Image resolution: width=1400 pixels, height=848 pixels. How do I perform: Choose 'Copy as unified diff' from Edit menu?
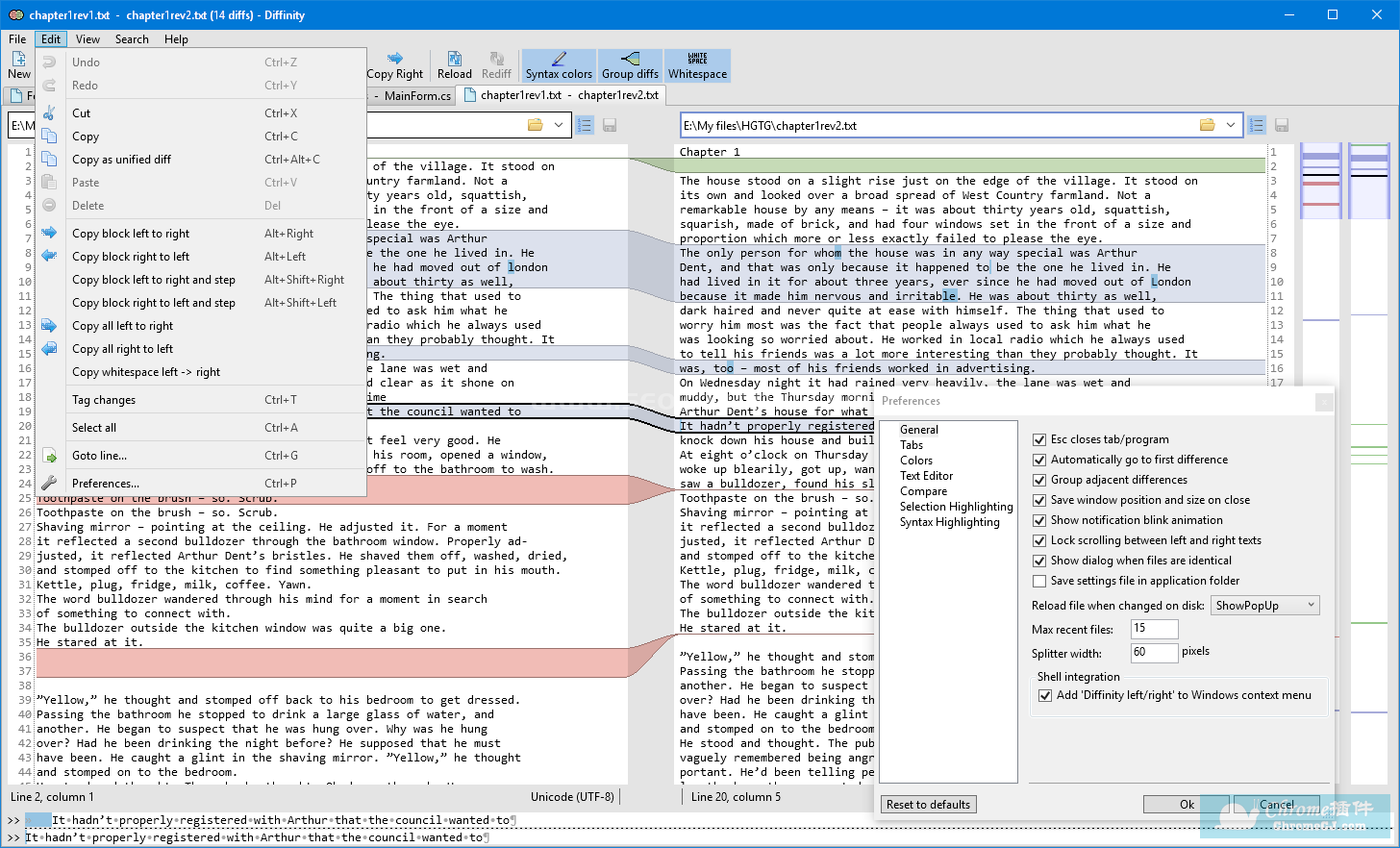click(121, 160)
